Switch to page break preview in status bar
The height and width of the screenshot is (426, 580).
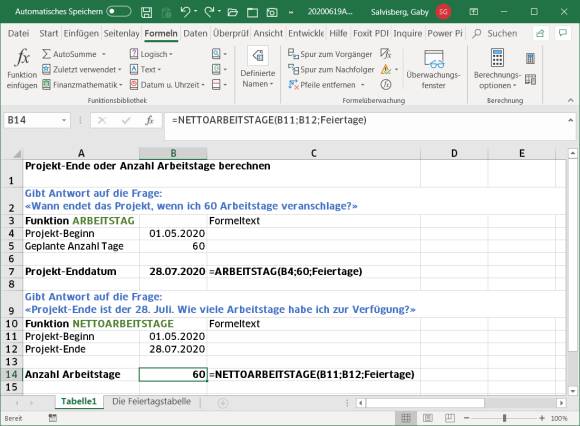(450, 418)
